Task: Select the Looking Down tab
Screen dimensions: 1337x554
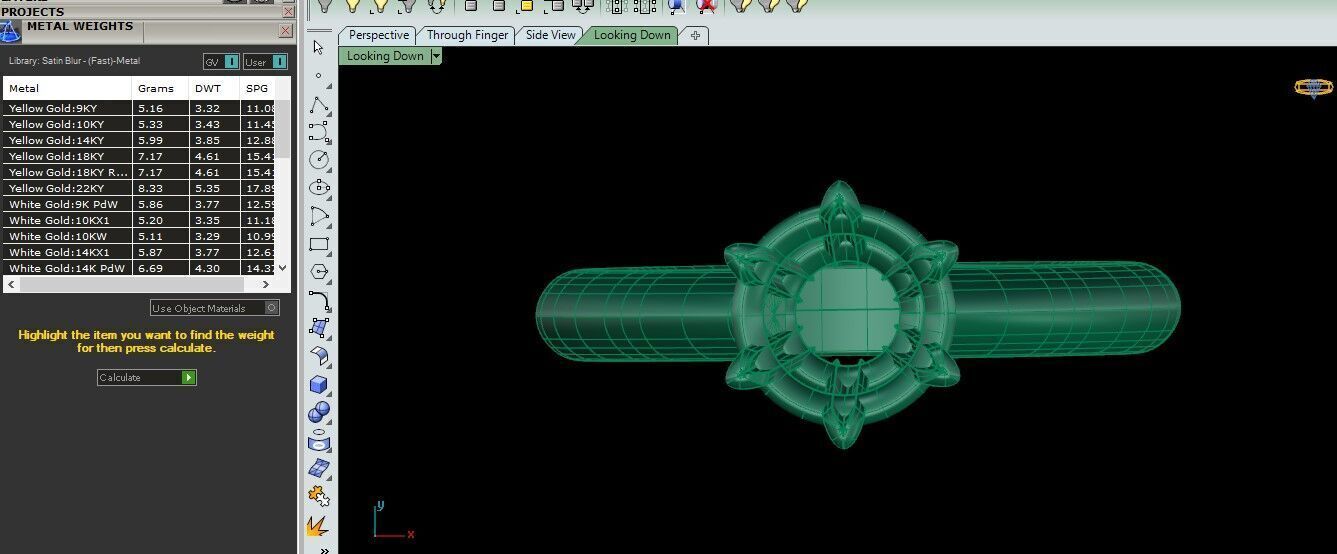Action: point(632,35)
